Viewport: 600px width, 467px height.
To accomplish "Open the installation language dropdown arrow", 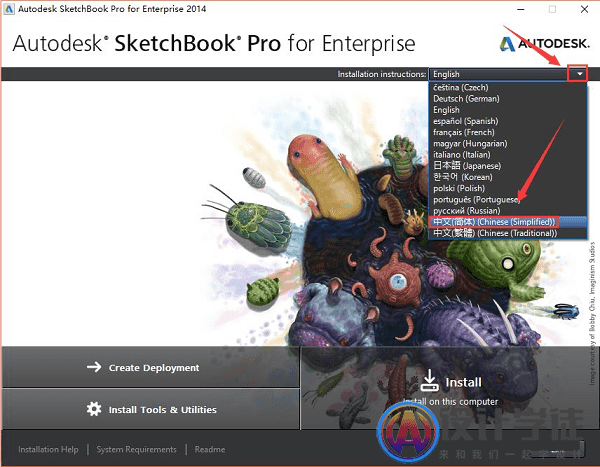I will (x=579, y=74).
